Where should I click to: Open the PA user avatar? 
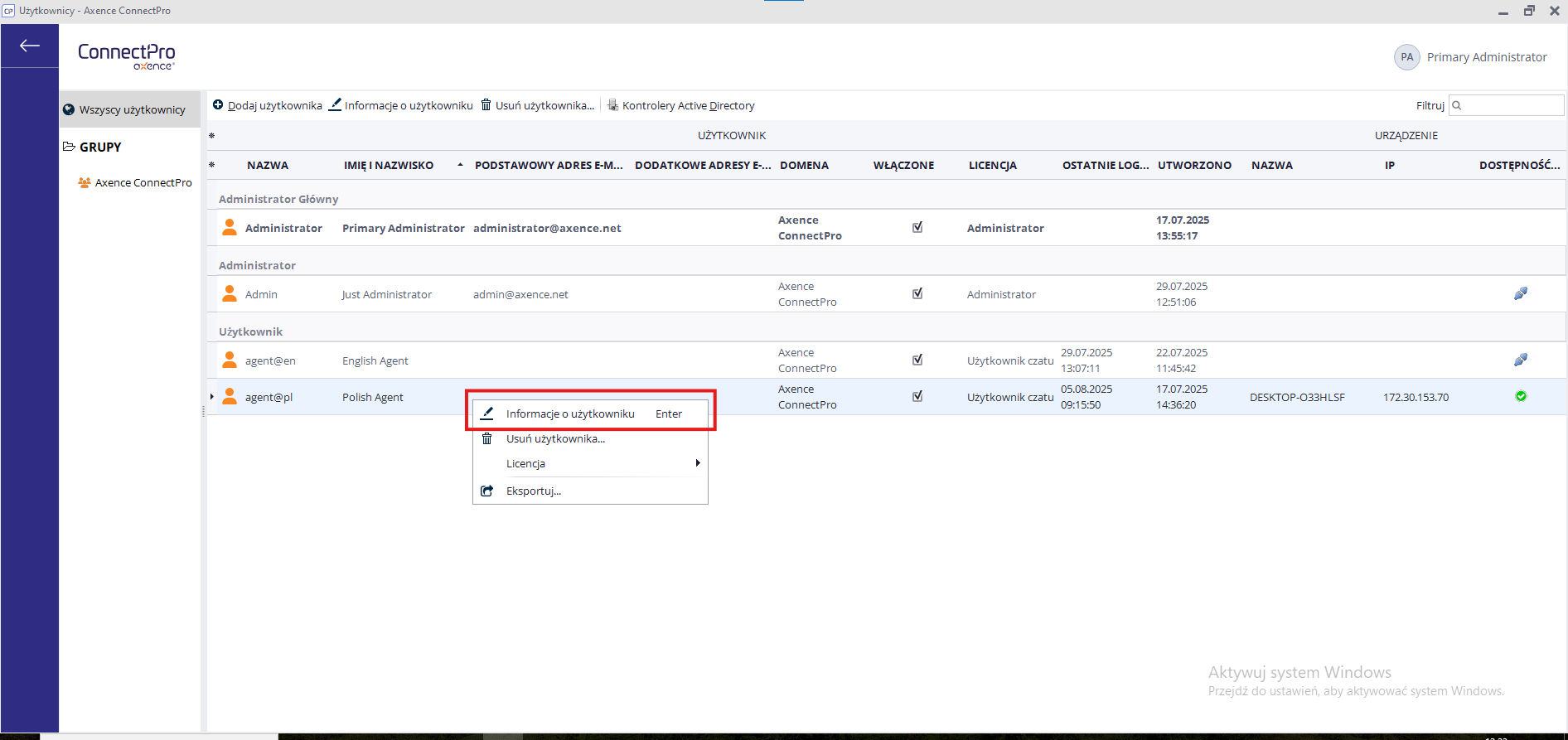(x=1407, y=57)
